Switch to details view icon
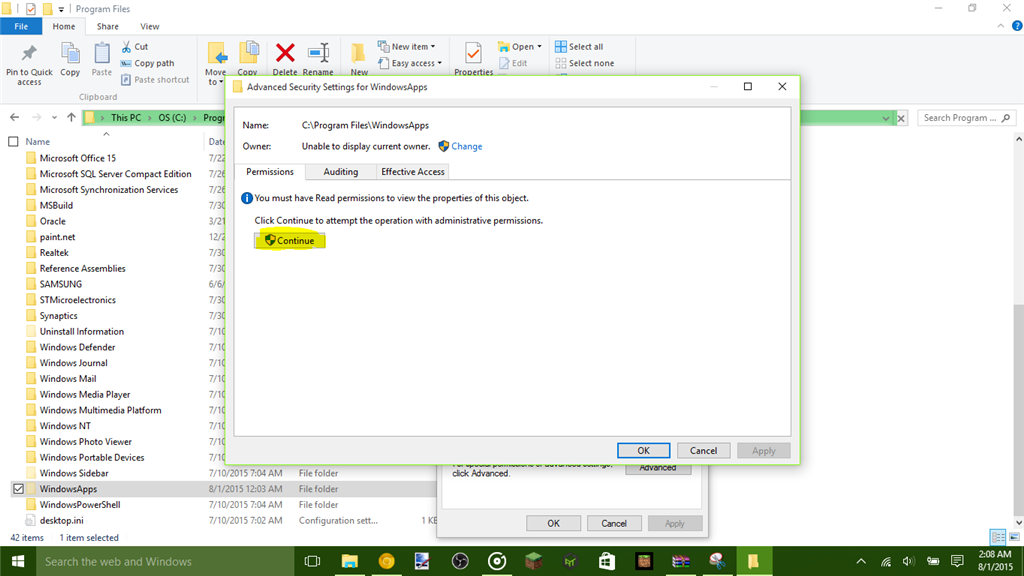1024x576 pixels. 998,537
